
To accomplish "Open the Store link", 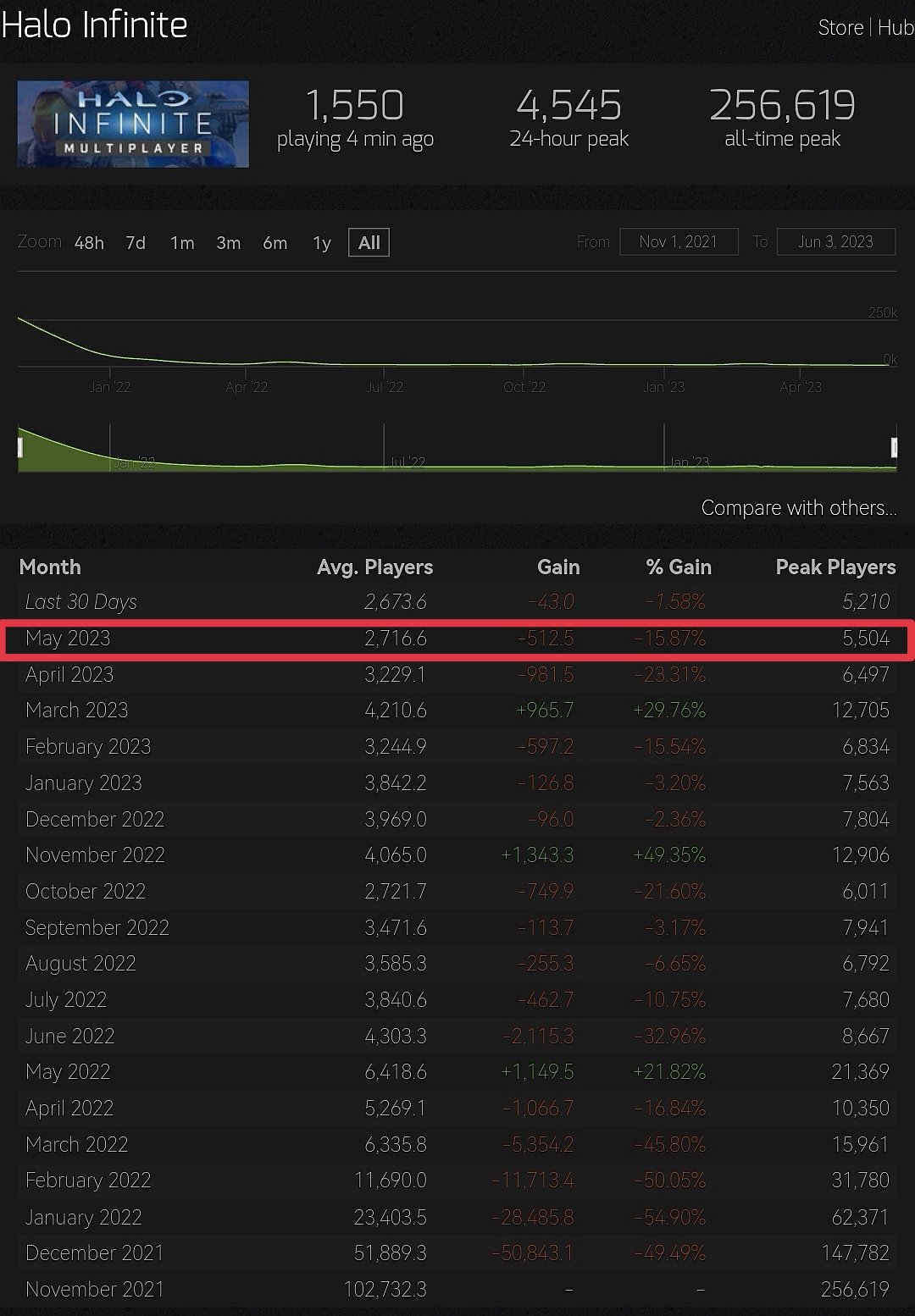I will pos(840,28).
